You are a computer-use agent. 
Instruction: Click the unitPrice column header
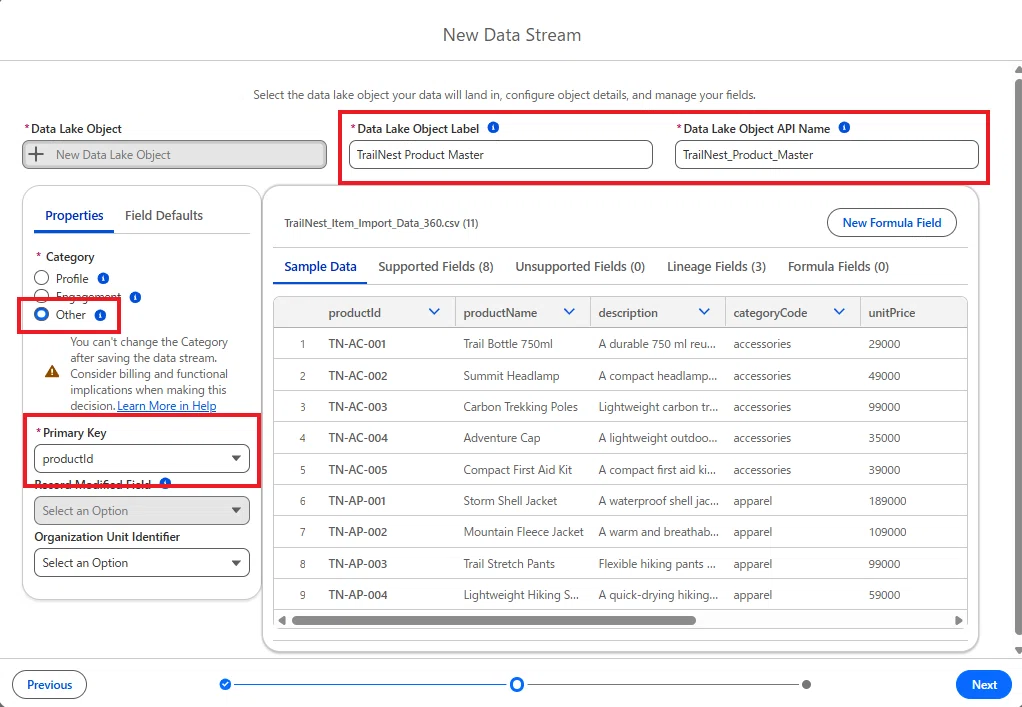coord(913,313)
